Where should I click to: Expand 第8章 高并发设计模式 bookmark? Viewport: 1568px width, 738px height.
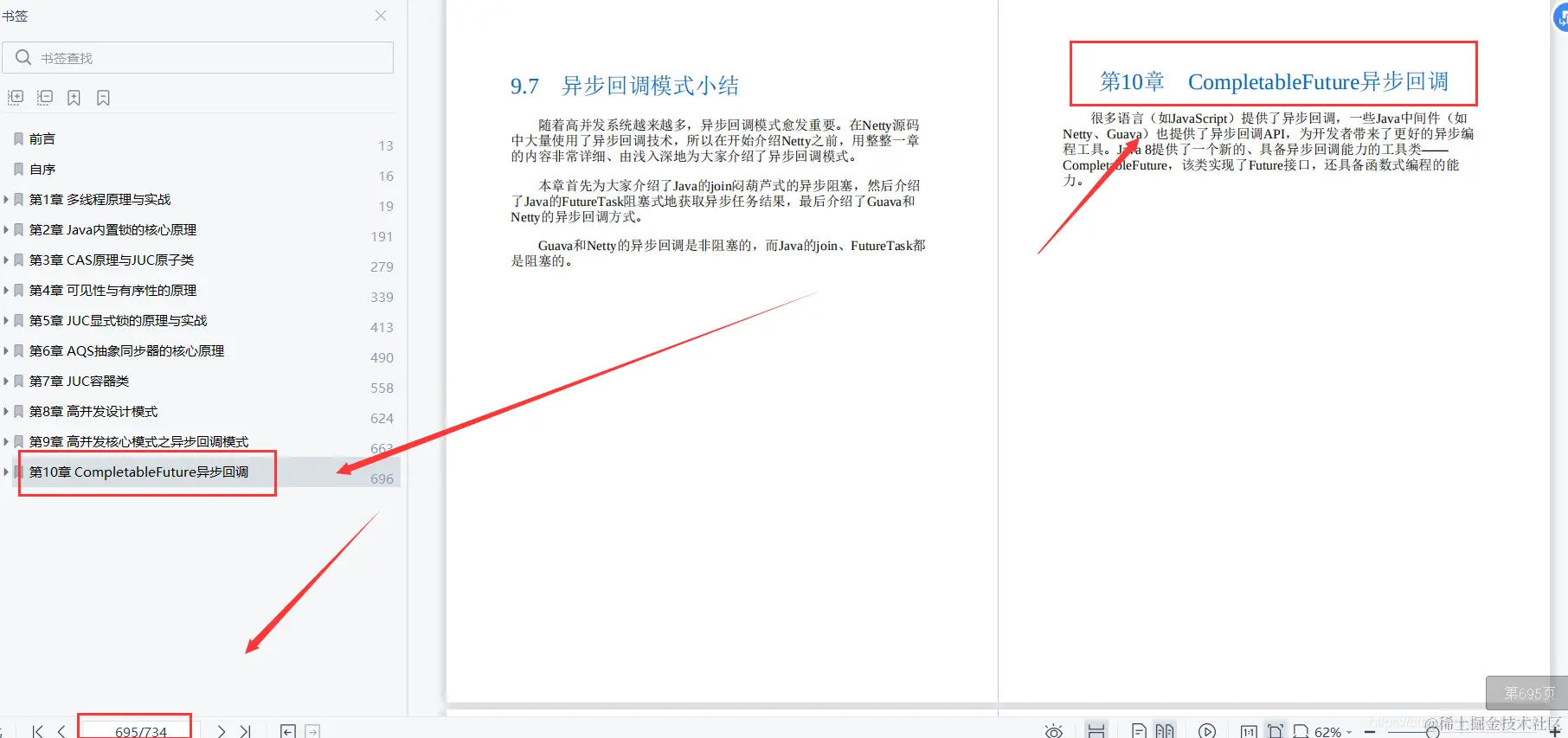[6, 411]
